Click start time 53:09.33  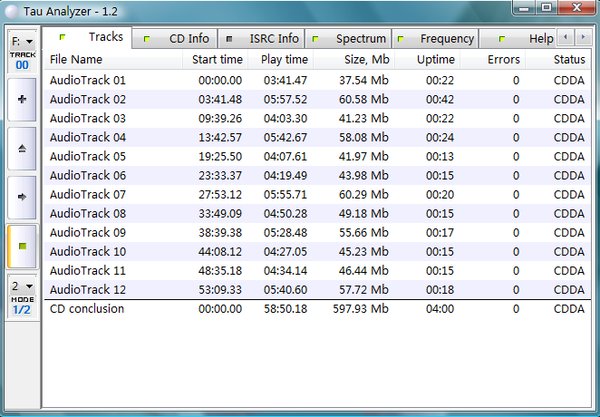pos(220,290)
